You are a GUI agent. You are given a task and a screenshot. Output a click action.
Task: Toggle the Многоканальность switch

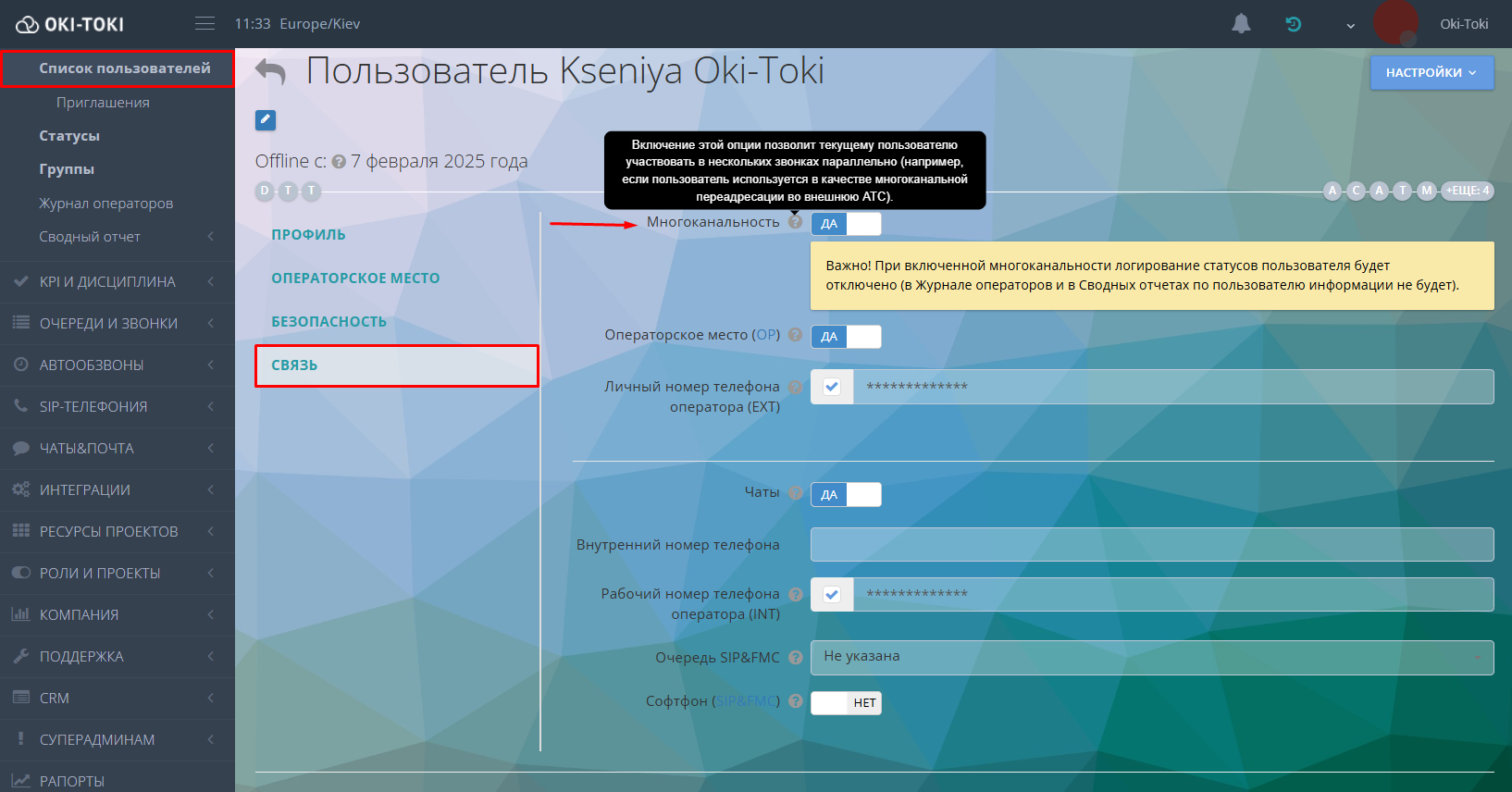(846, 224)
